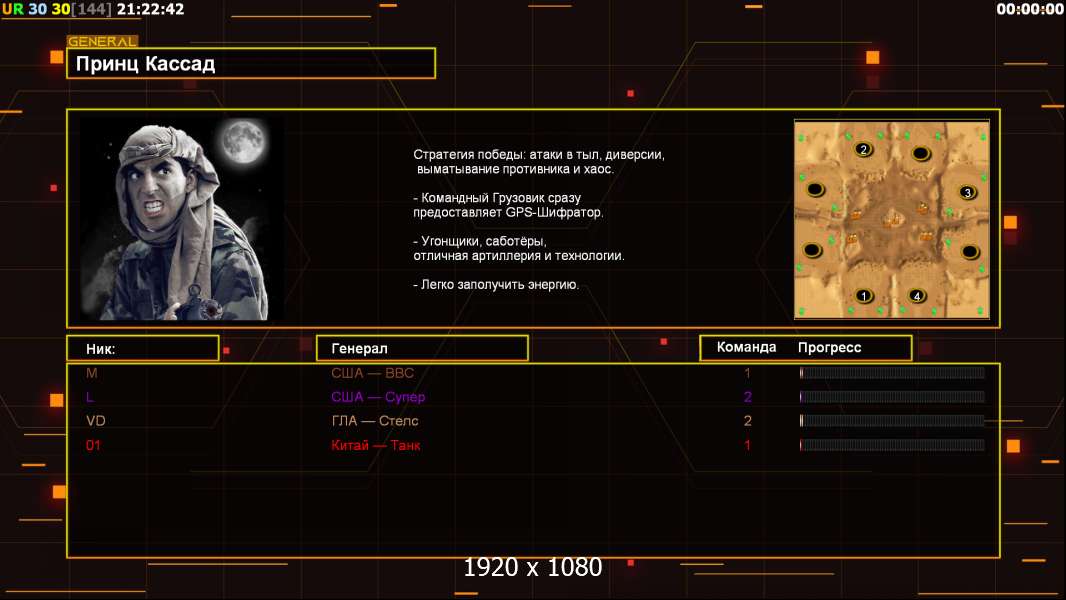Click the unnumbered start spot below position 3
Image resolution: width=1066 pixels, height=600 pixels.
pyautogui.click(x=970, y=252)
